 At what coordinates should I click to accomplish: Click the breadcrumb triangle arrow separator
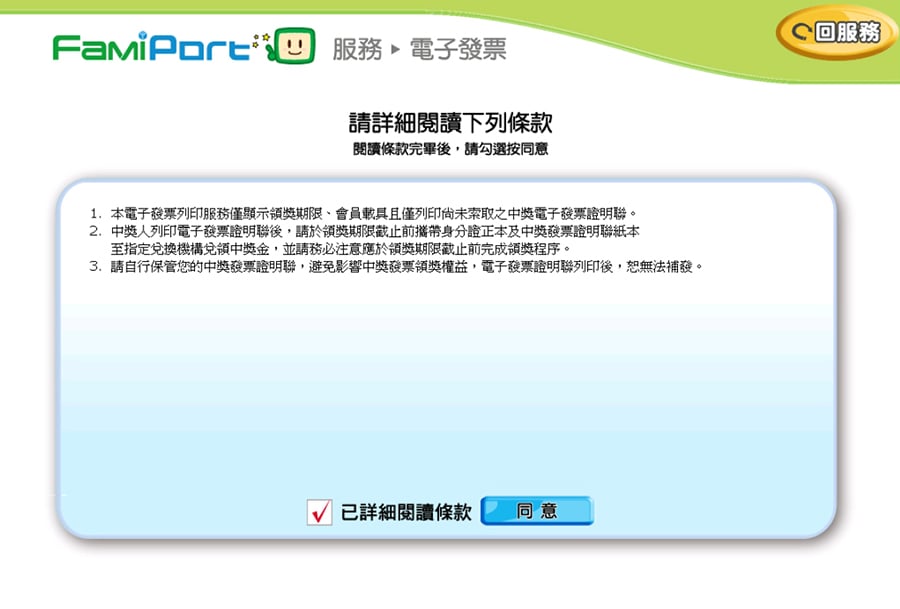396,50
